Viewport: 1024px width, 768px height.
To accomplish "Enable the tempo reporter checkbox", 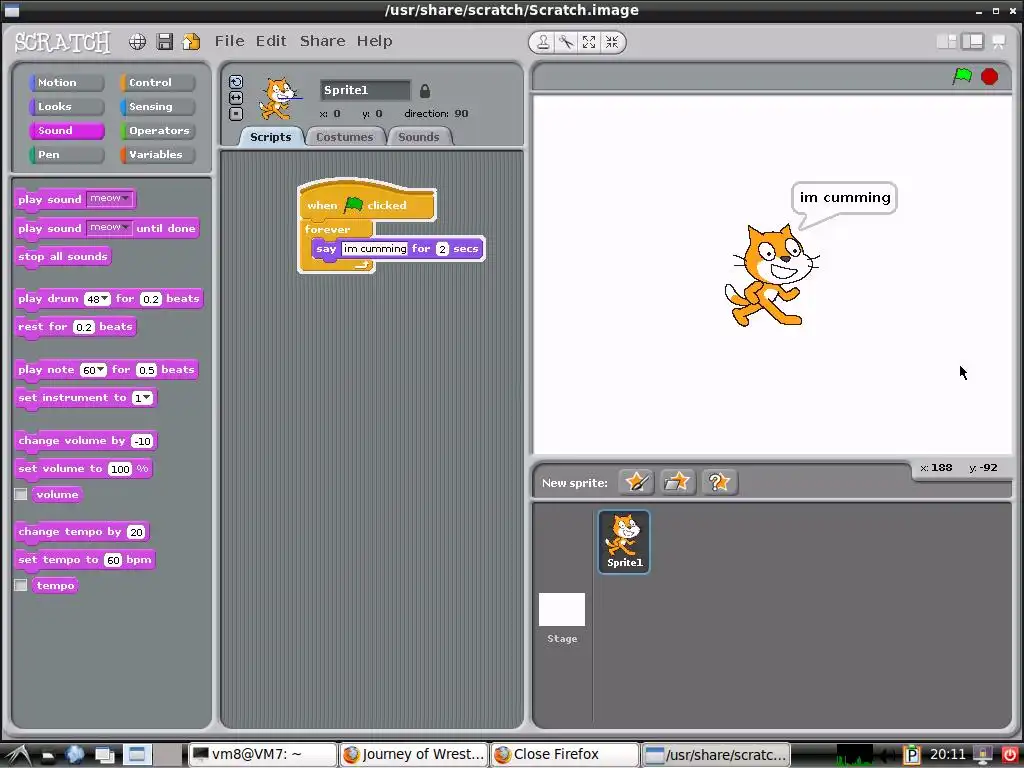I will 21,585.
